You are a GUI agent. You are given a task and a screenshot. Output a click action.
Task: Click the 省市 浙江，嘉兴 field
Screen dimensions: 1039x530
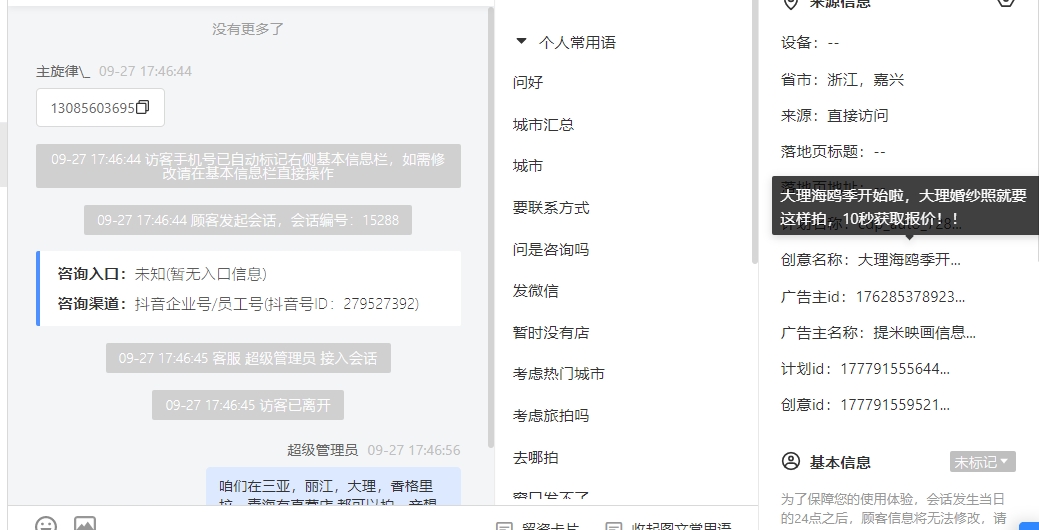(842, 80)
